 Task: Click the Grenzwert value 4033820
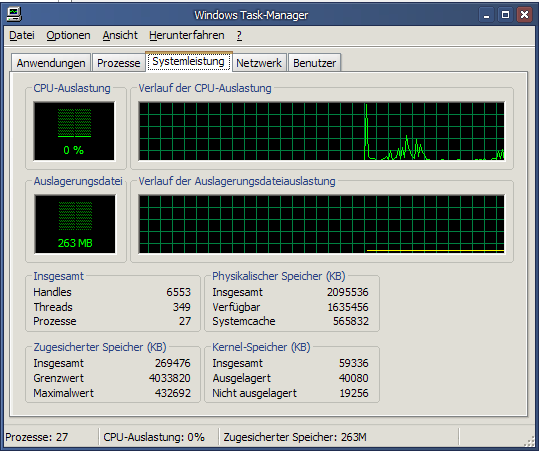[x=169, y=378]
